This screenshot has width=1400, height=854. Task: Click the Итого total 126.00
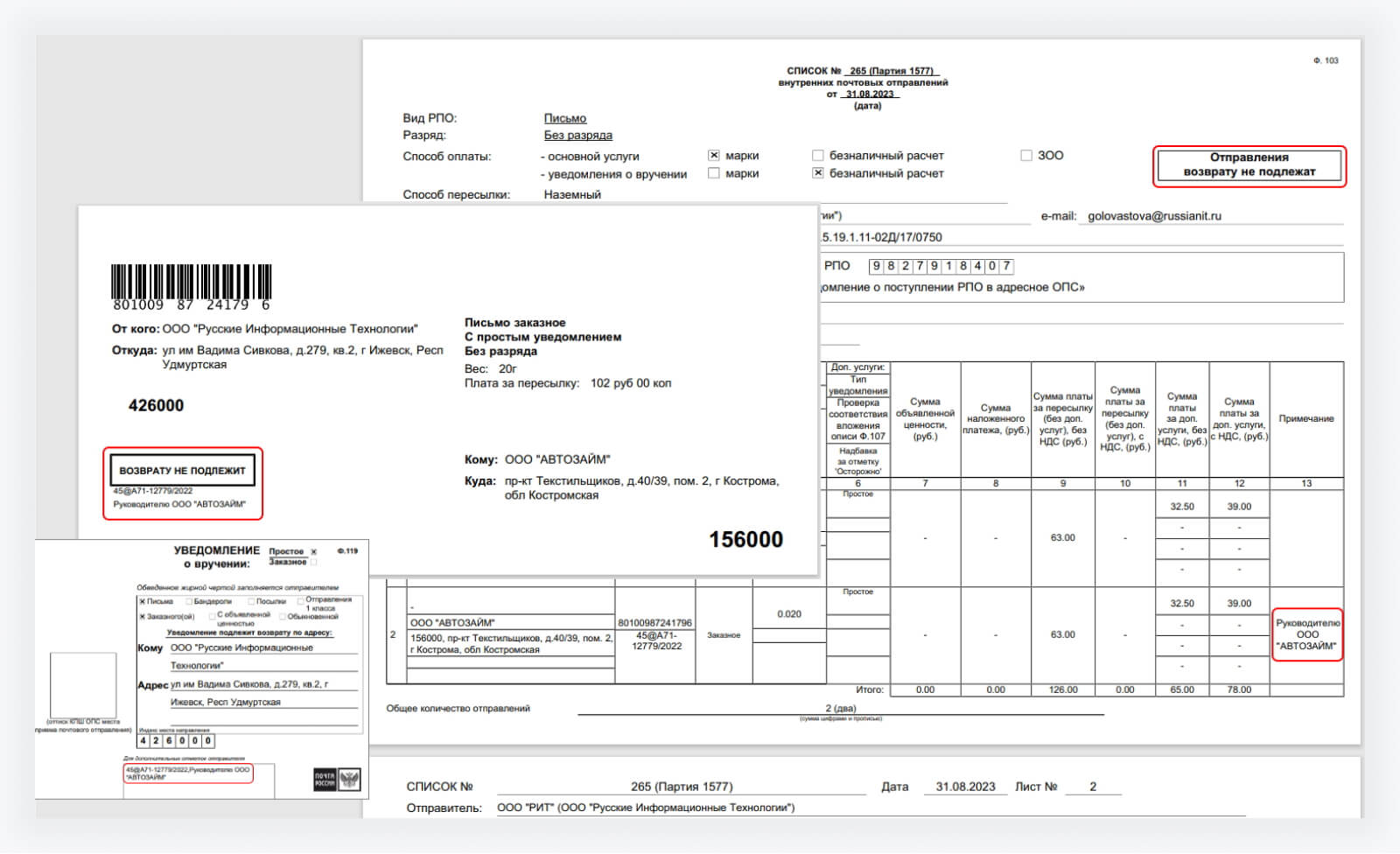pyautogui.click(x=1063, y=689)
